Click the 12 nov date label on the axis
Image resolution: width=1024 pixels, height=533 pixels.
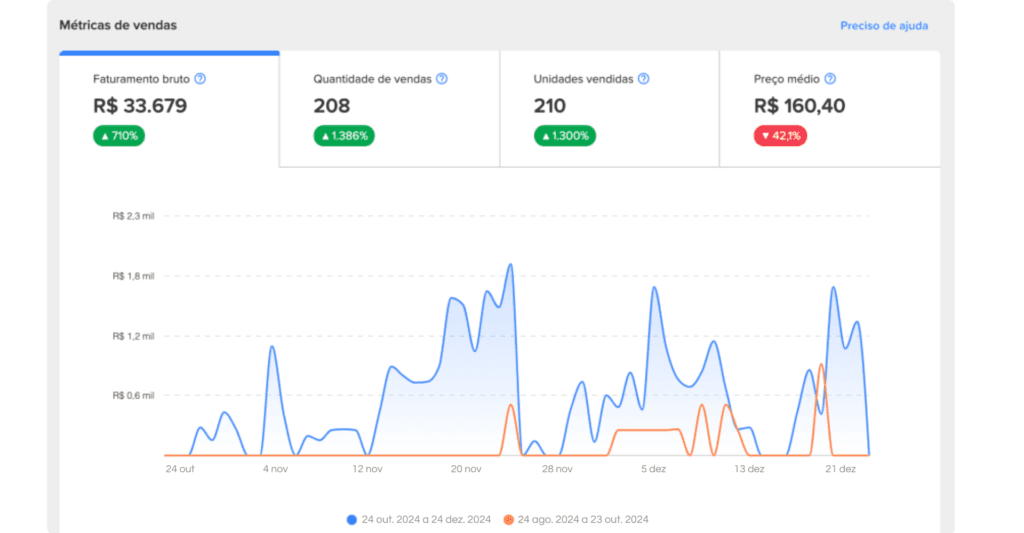(x=368, y=468)
